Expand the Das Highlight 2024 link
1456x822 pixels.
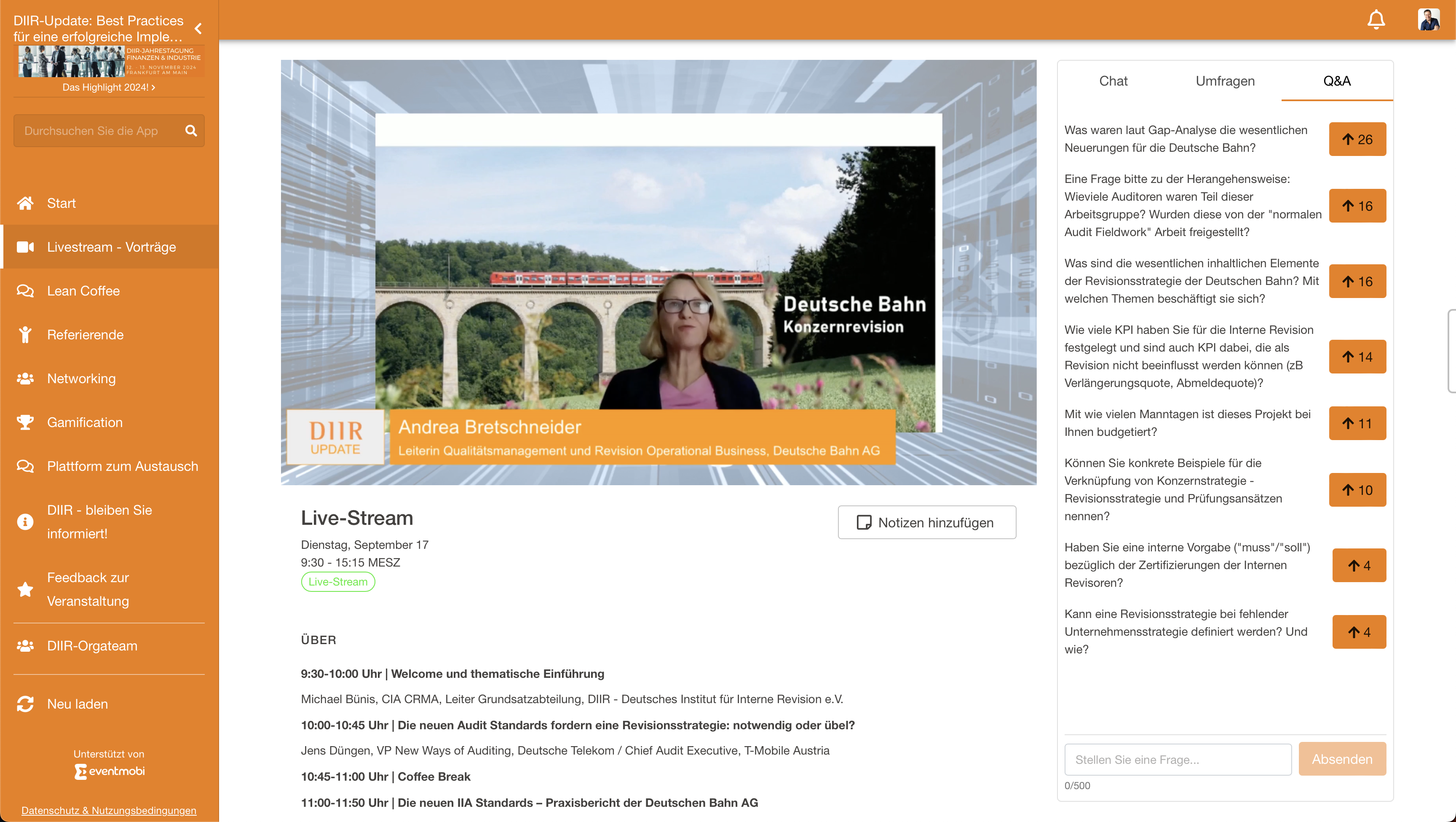tap(109, 87)
